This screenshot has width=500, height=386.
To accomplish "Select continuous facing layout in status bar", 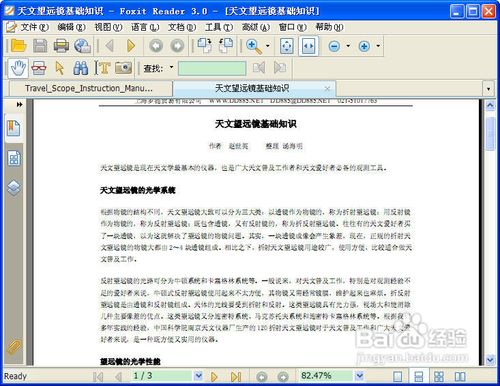I will [439, 377].
